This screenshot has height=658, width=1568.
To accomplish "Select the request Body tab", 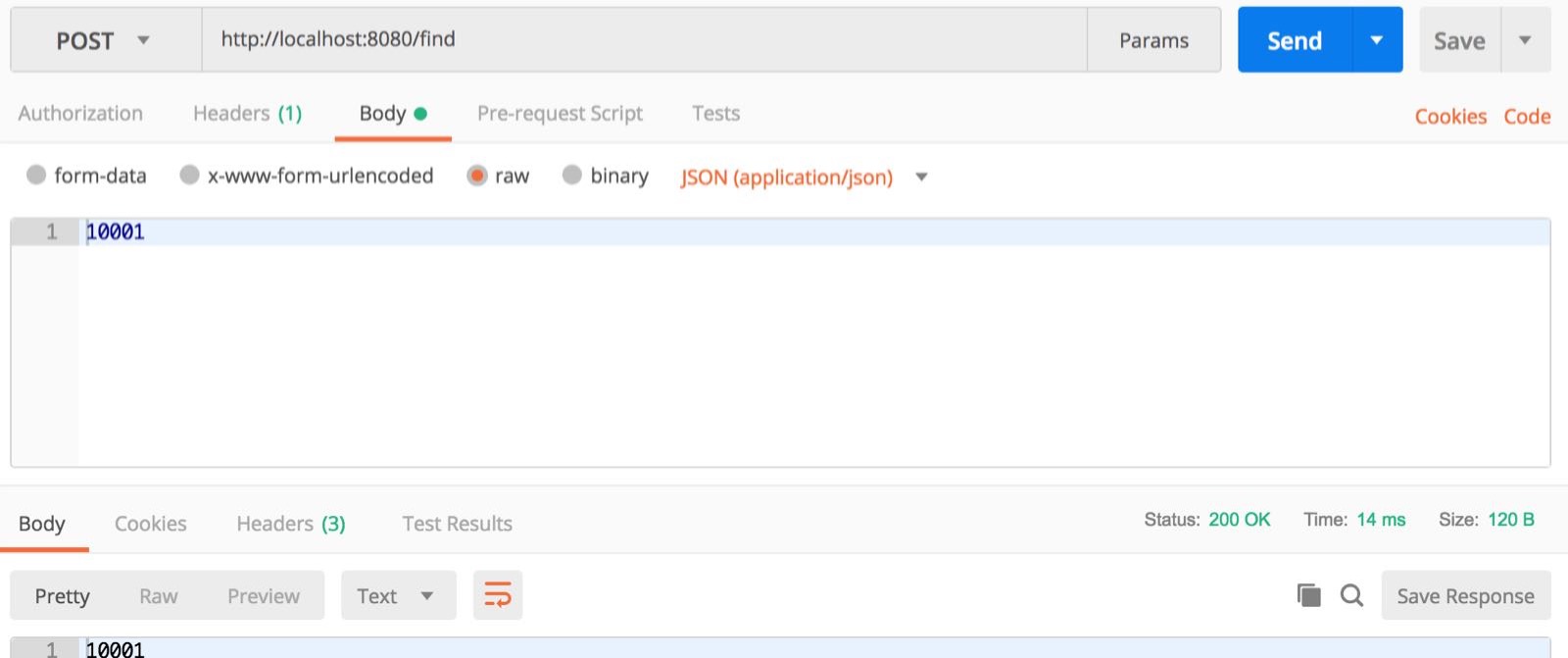I will (392, 114).
